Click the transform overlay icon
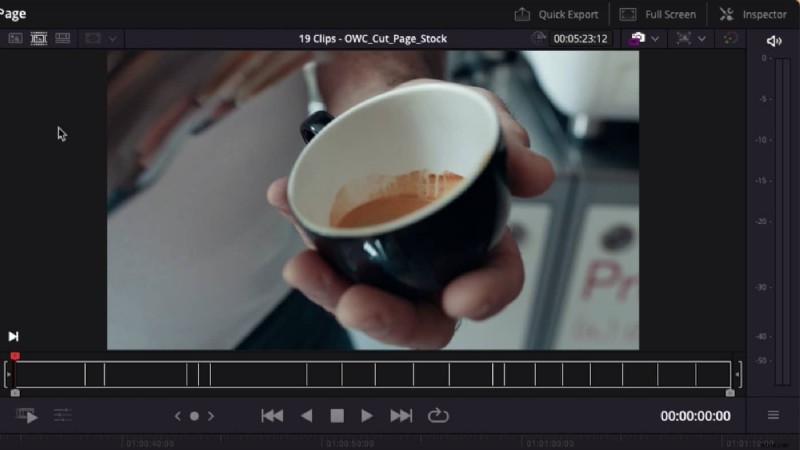Image resolution: width=800 pixels, height=450 pixels. [x=683, y=38]
